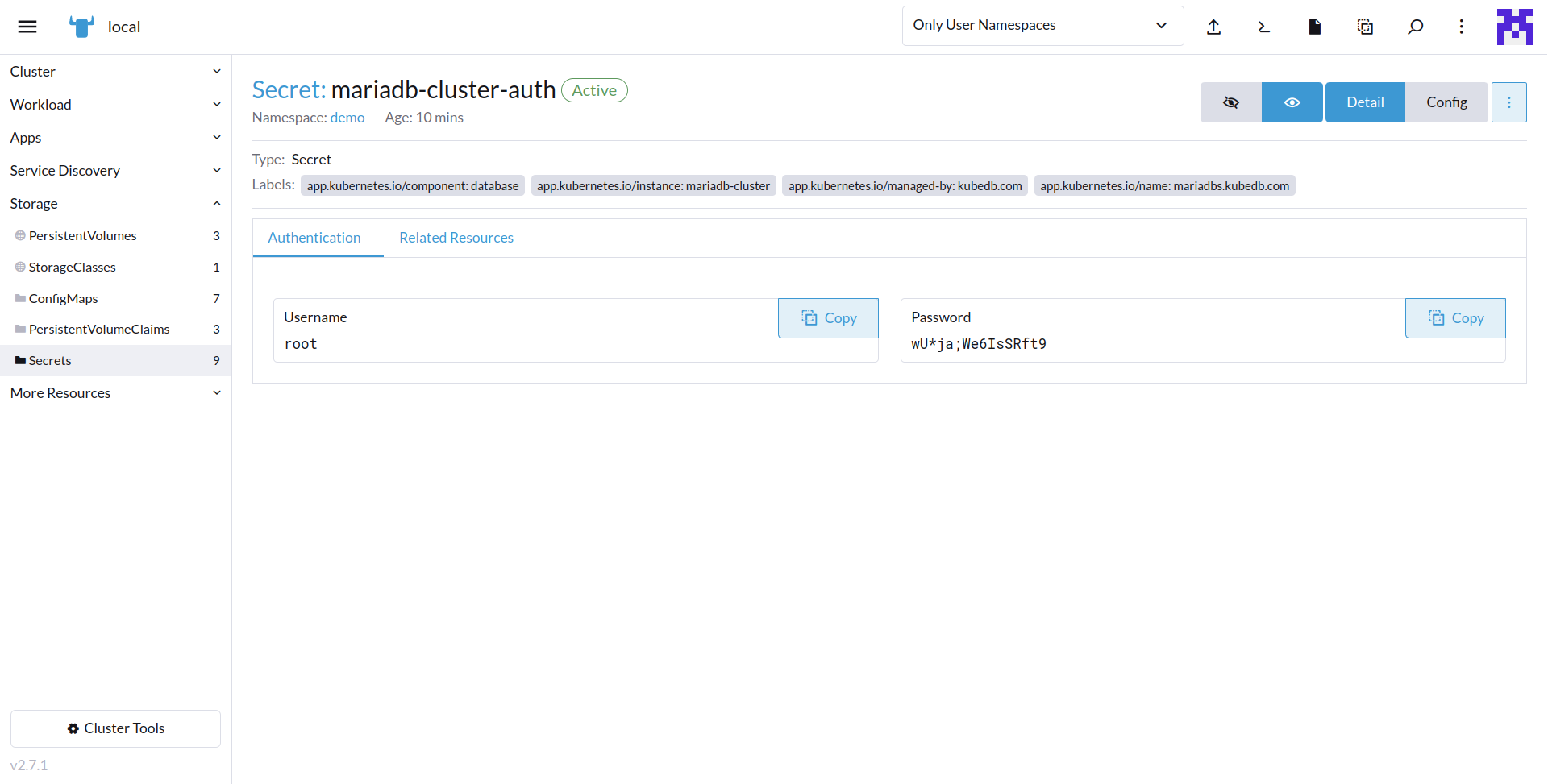Expand the Workload sidebar section
Screen dimensions: 1548x784
[x=115, y=105]
